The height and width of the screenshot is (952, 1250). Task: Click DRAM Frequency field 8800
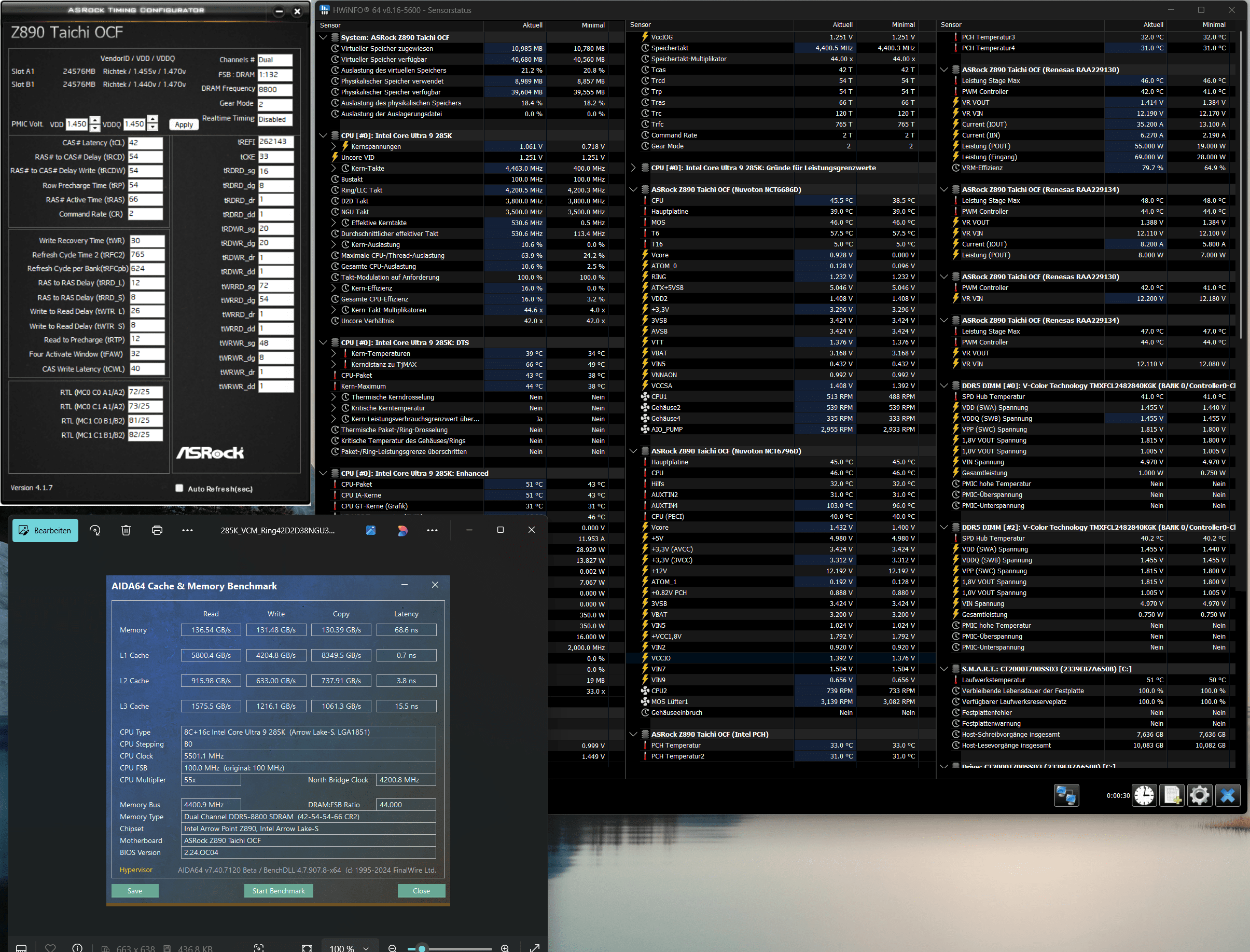pos(275,90)
